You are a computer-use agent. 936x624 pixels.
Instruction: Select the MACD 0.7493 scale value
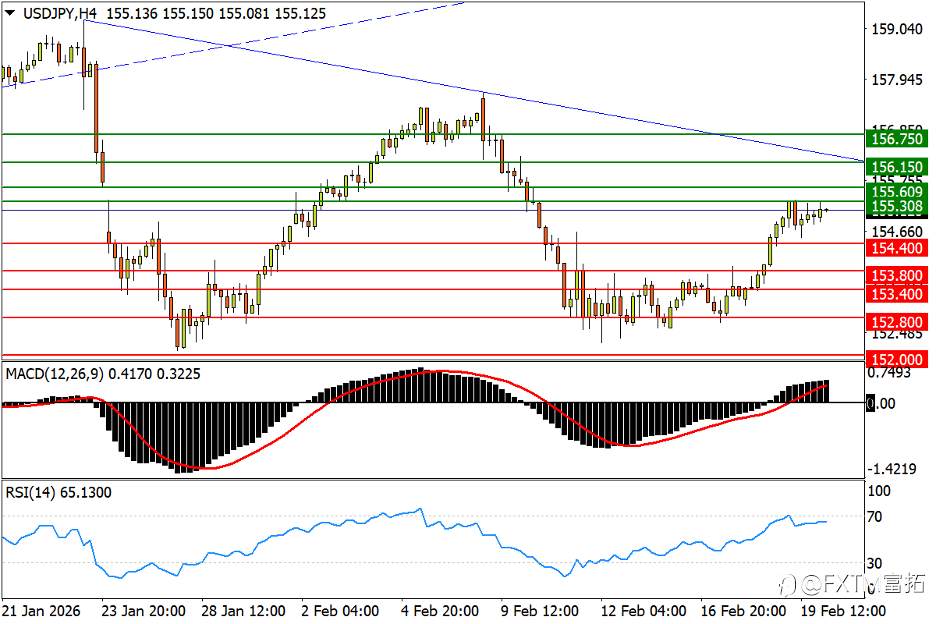889,373
